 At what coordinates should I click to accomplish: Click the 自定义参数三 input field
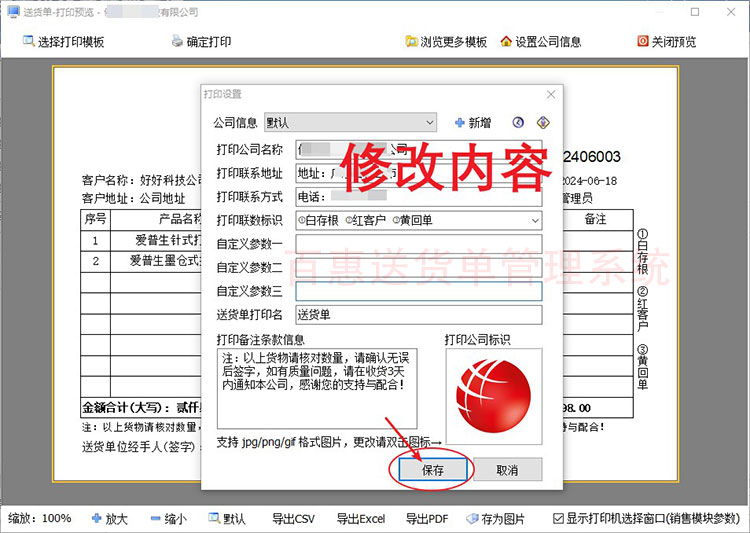point(419,291)
